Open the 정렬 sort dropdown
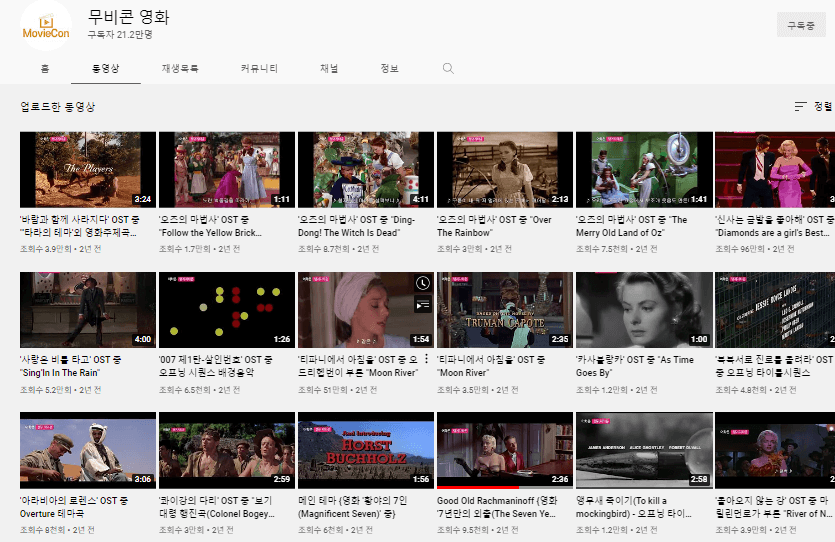This screenshot has height=542, width=835. pos(814,106)
